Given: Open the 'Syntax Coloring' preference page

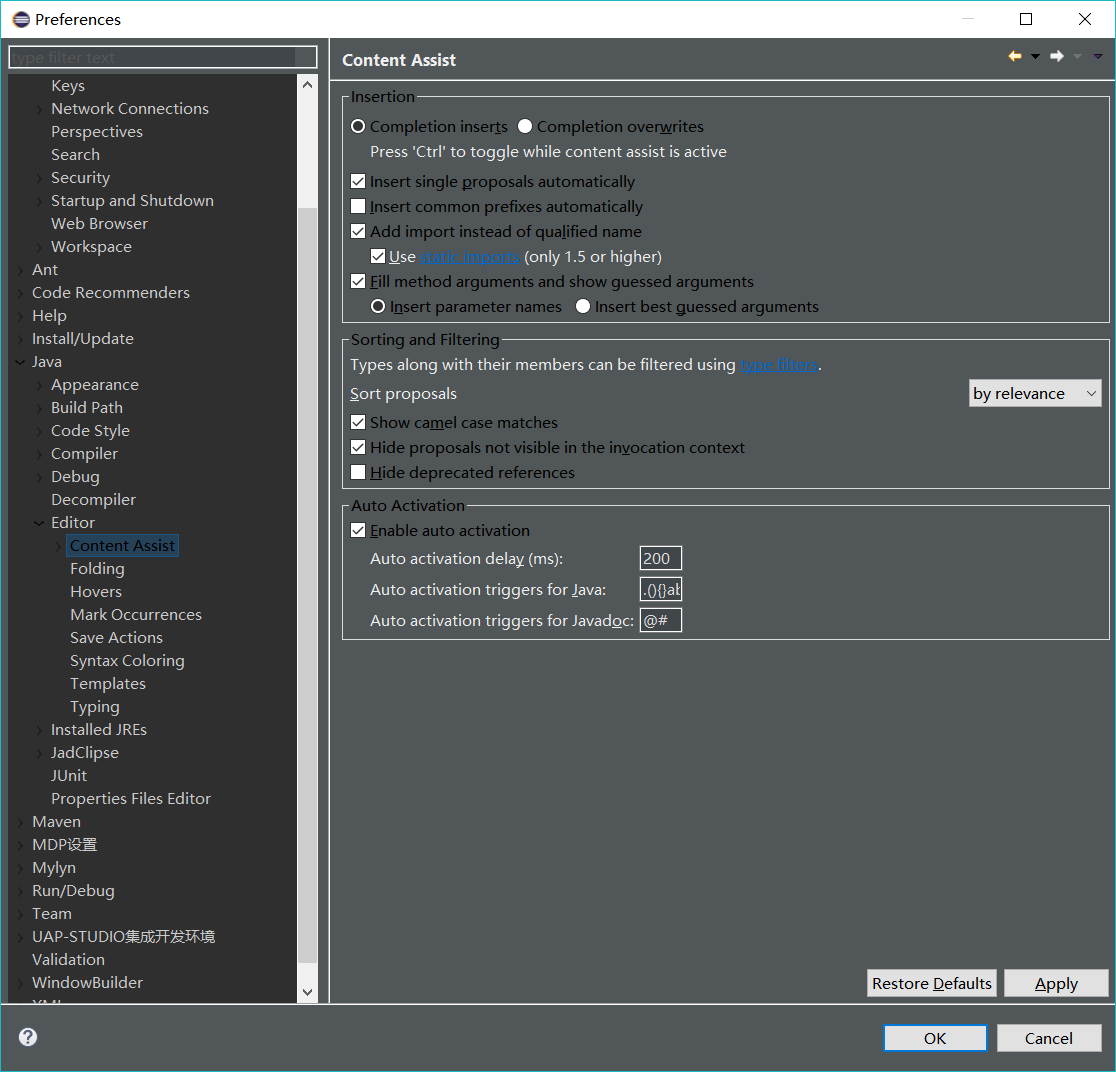Looking at the screenshot, I should tap(127, 660).
